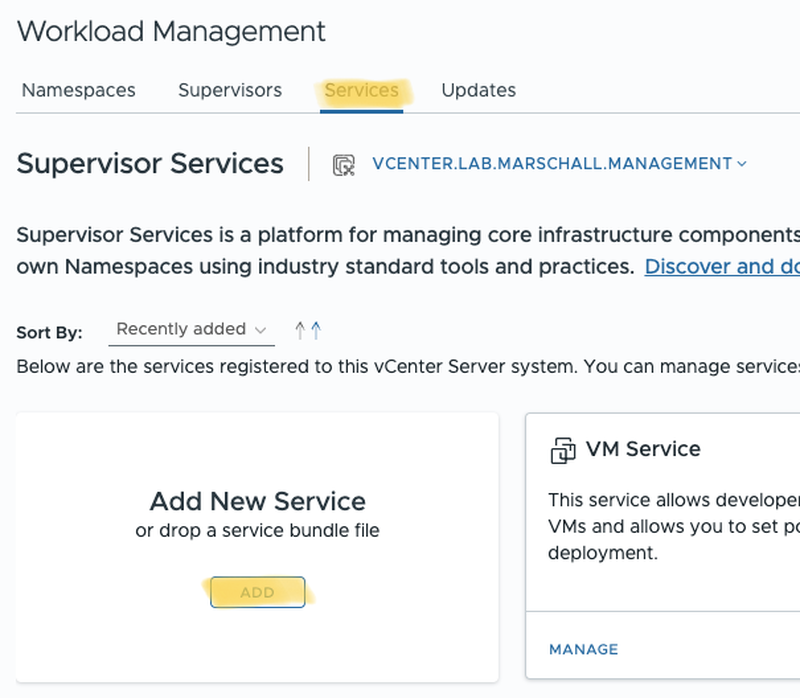Viewport: 800px width, 698px height.
Task: Click the VM Service card icon
Action: (563, 450)
